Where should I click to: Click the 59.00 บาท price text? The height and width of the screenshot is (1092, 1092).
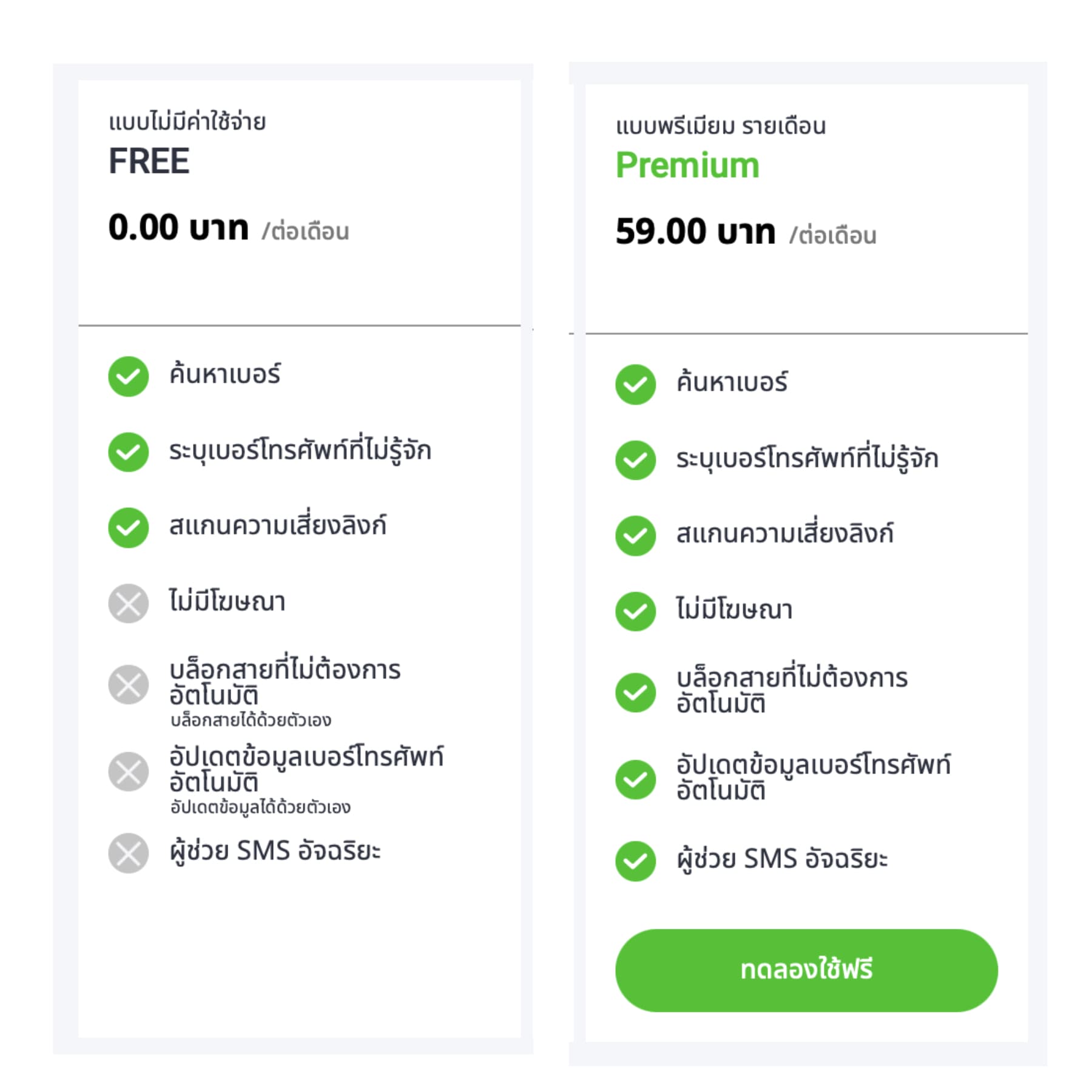coord(695,232)
